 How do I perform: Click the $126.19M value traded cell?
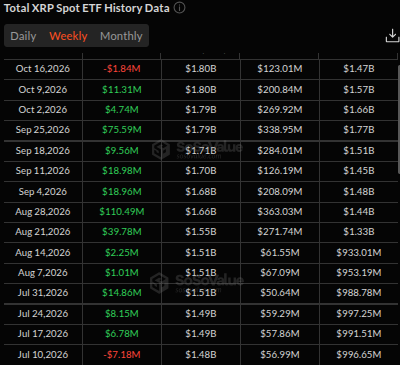280,171
